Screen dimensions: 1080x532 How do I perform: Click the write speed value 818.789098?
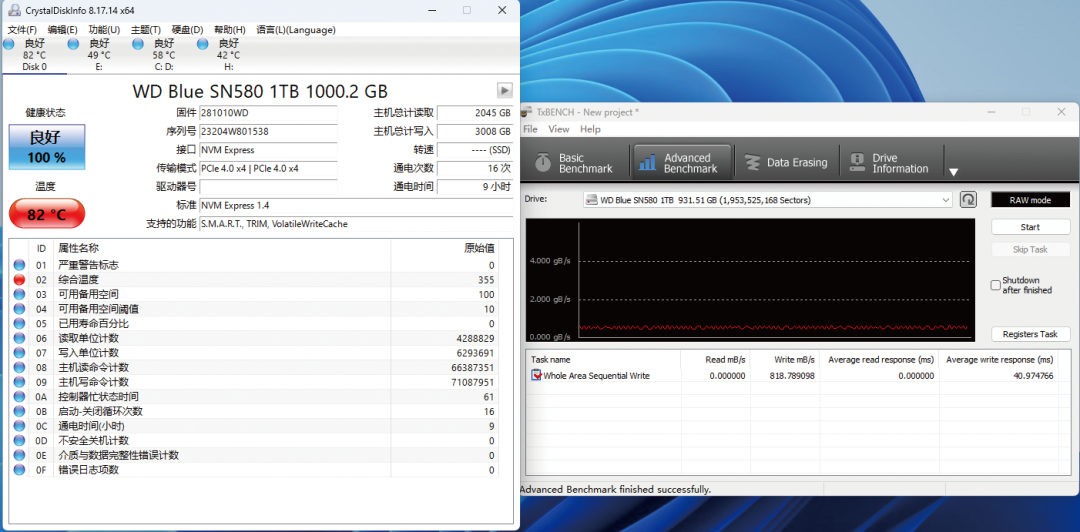coord(792,376)
